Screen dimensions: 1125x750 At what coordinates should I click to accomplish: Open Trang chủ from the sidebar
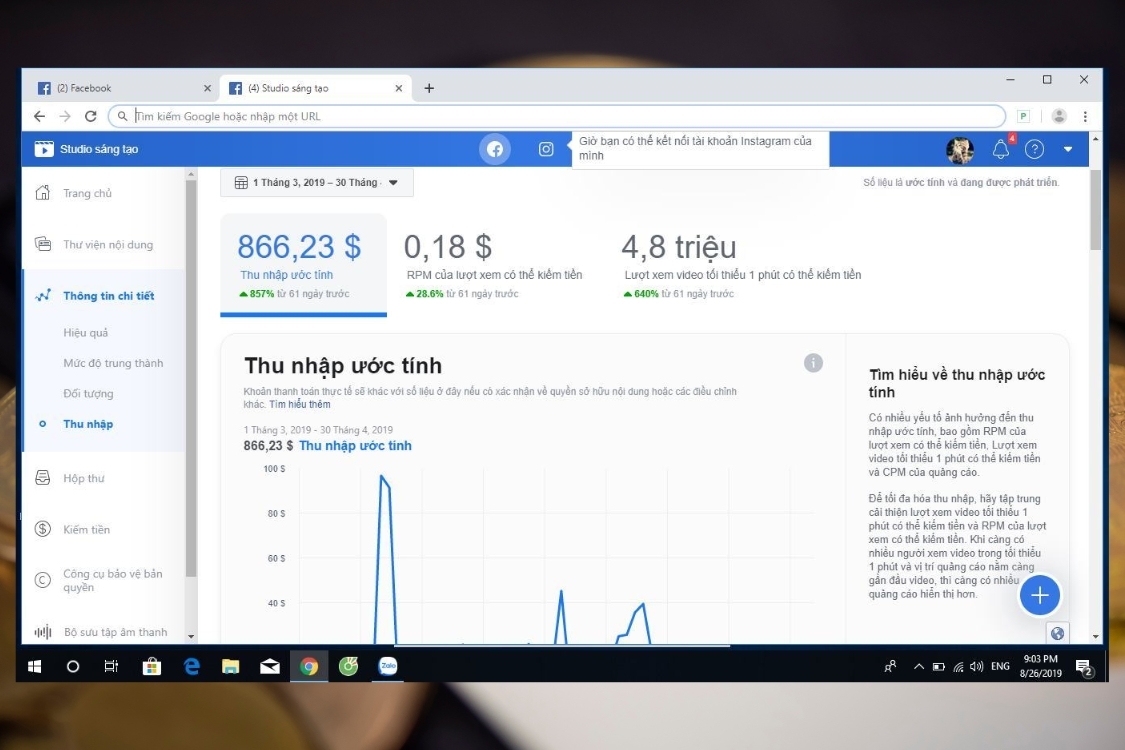87,193
